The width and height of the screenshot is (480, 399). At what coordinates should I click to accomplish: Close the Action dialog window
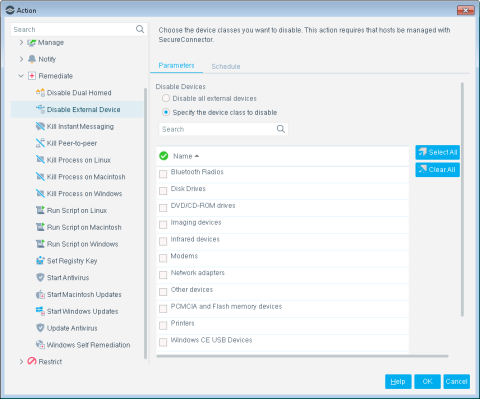pos(465,10)
